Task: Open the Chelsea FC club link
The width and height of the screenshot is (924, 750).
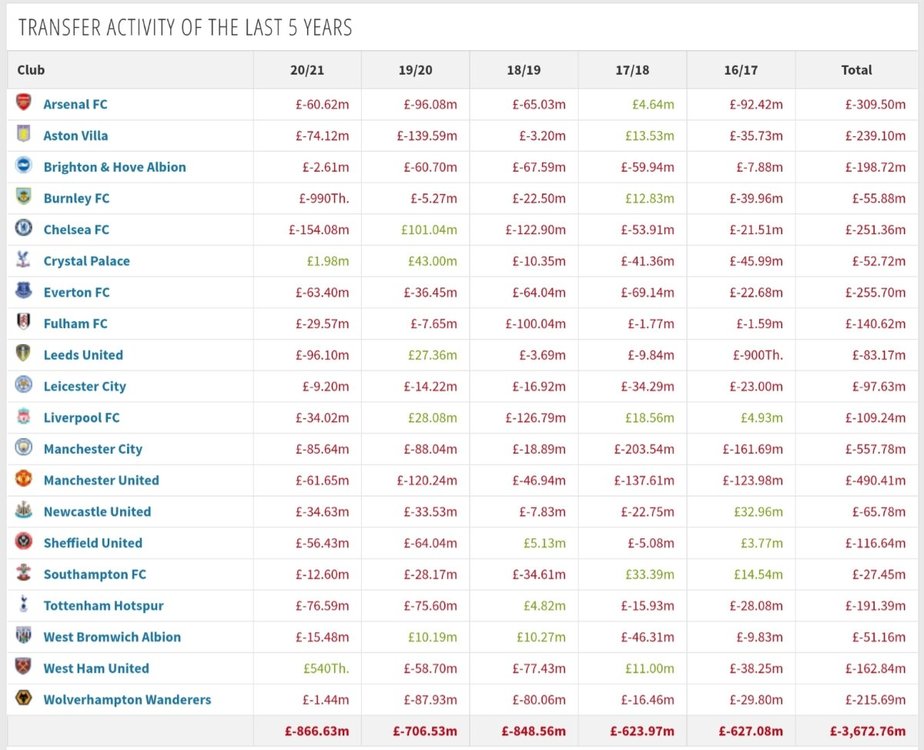Action: click(x=76, y=229)
